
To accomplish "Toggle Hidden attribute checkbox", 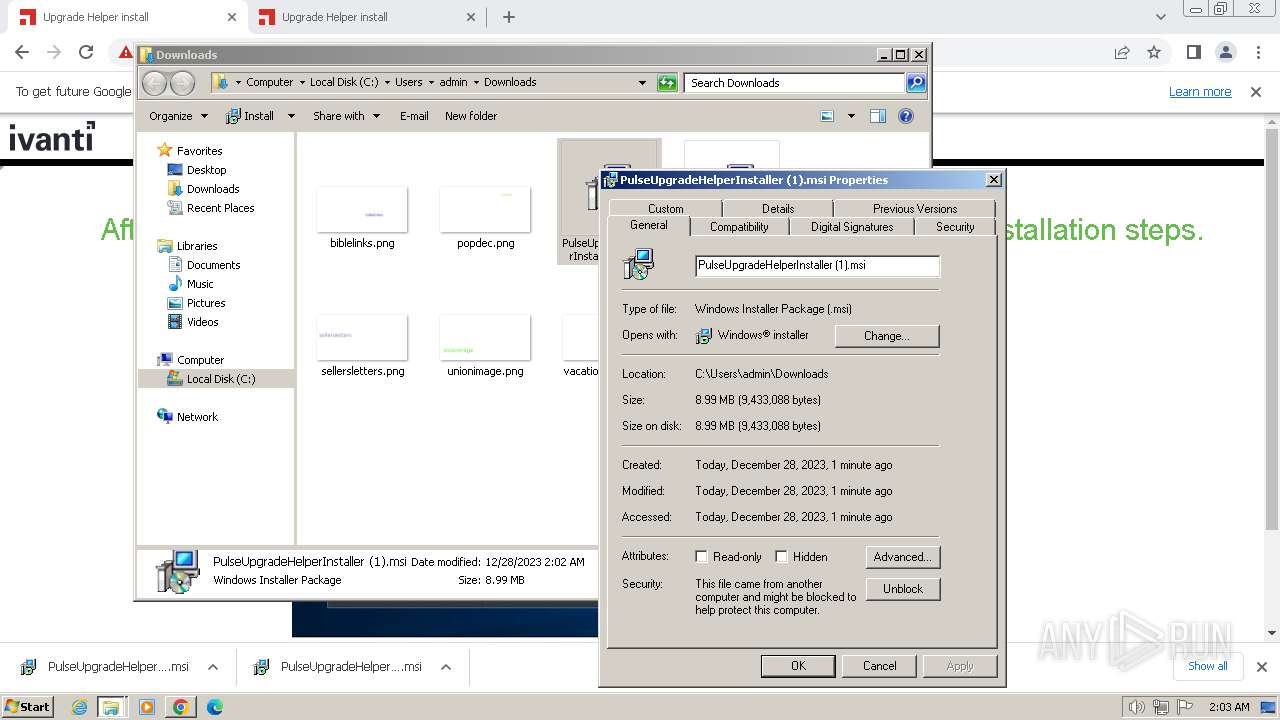I will (x=782, y=557).
